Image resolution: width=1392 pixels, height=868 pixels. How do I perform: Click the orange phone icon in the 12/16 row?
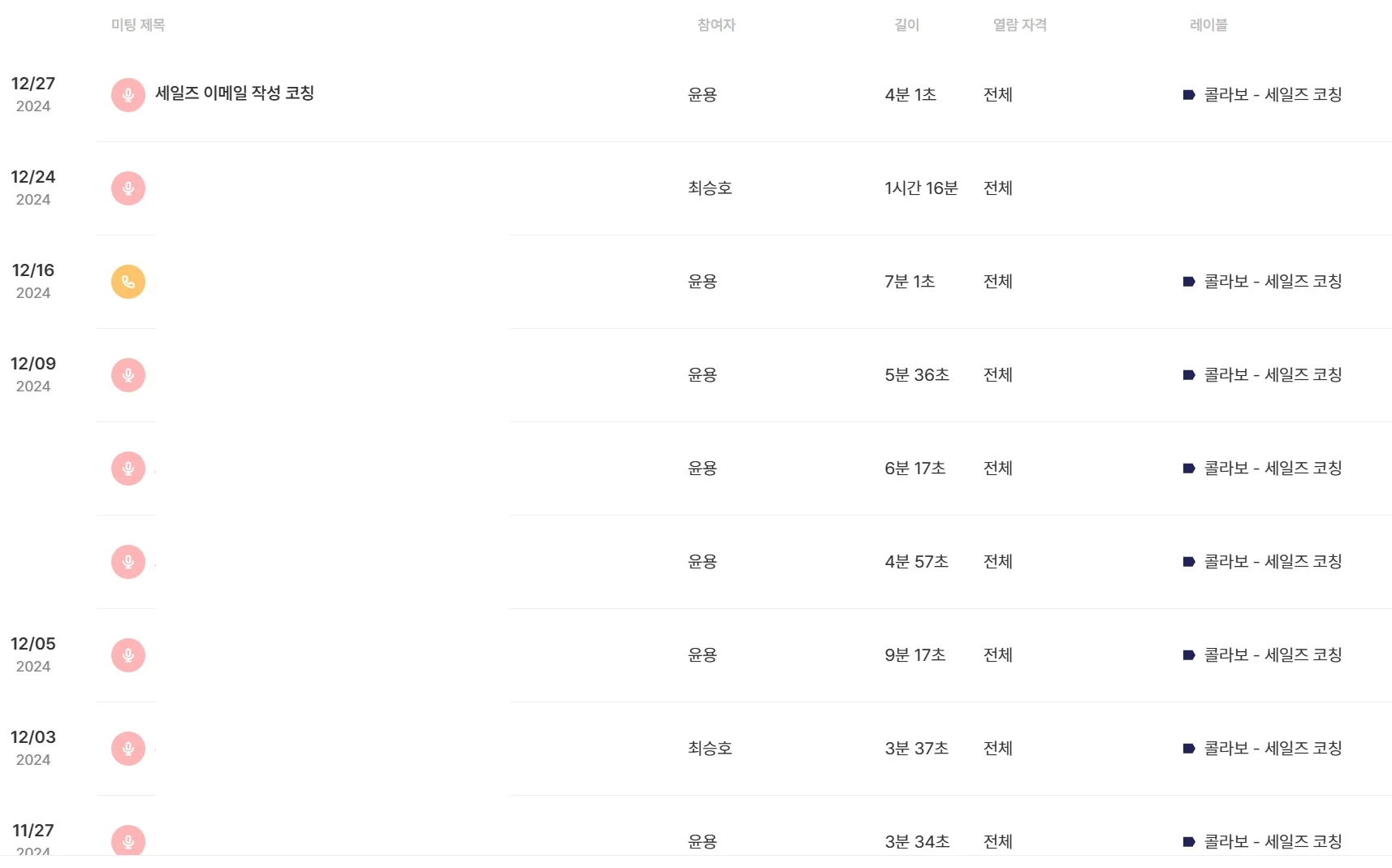(x=128, y=282)
